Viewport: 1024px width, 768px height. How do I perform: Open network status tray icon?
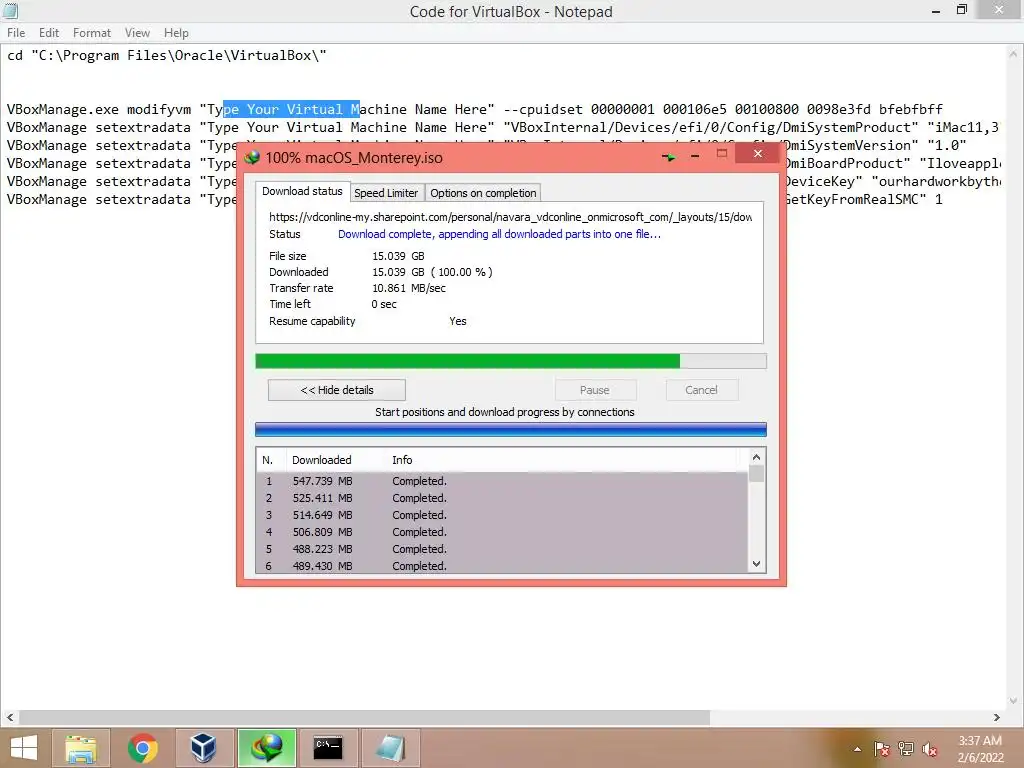[906, 749]
